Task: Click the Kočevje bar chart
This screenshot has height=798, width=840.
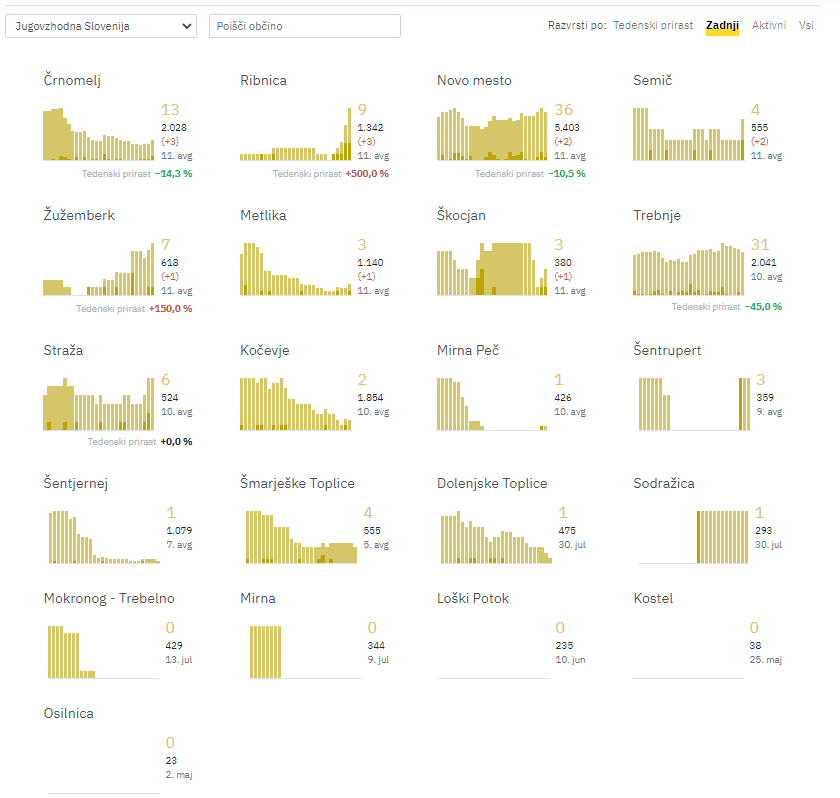Action: (296, 404)
